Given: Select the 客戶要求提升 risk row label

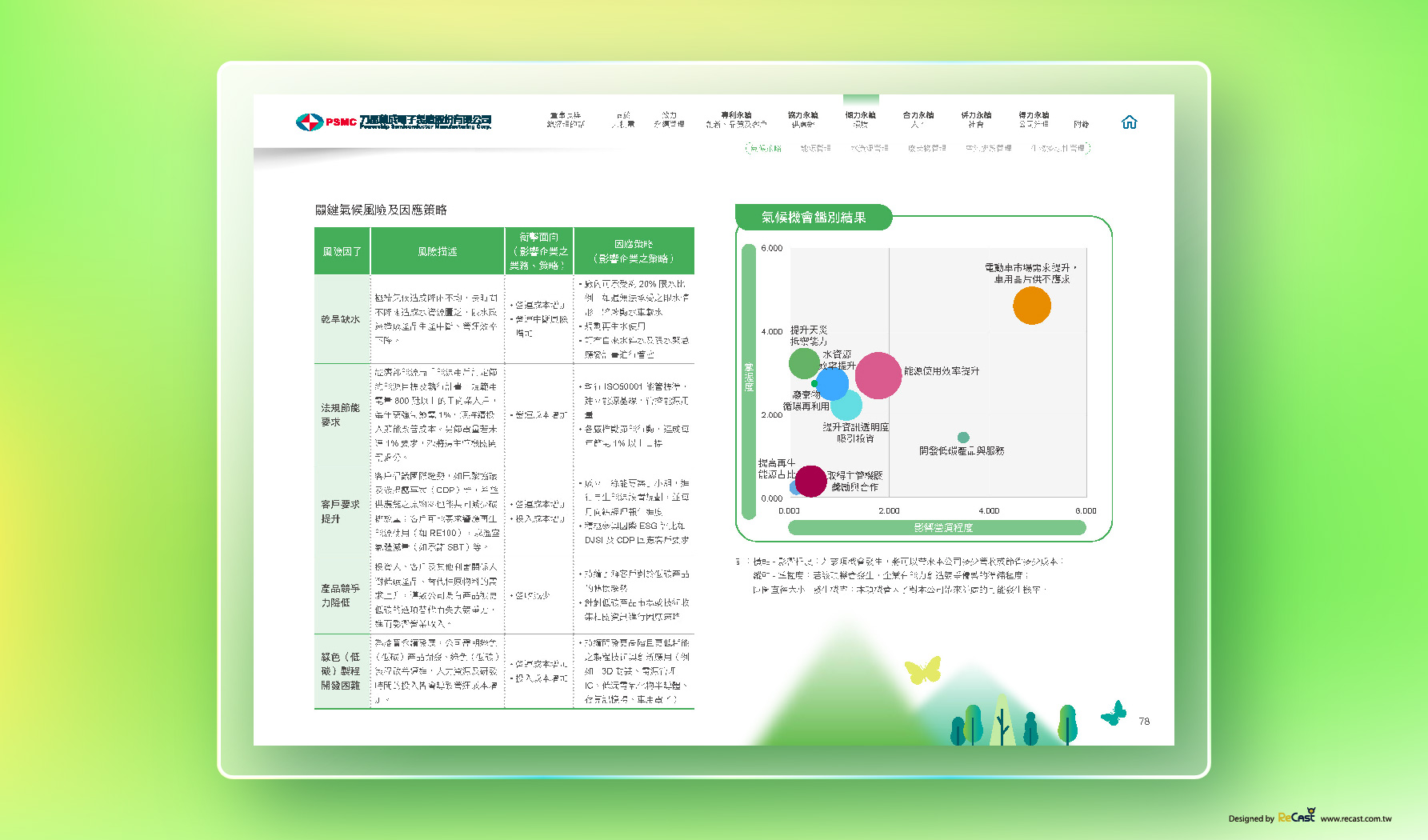Looking at the screenshot, I should tap(341, 511).
